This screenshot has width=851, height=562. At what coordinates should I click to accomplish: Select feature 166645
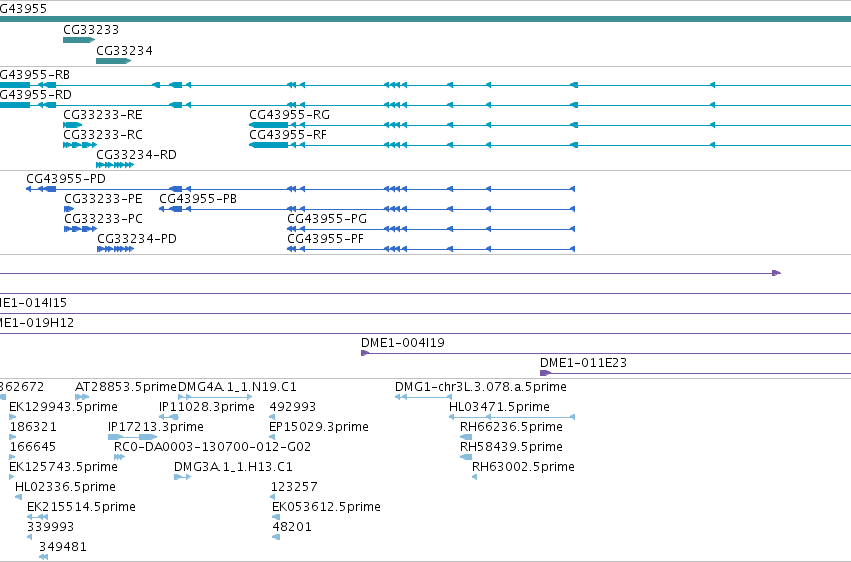tap(33, 448)
